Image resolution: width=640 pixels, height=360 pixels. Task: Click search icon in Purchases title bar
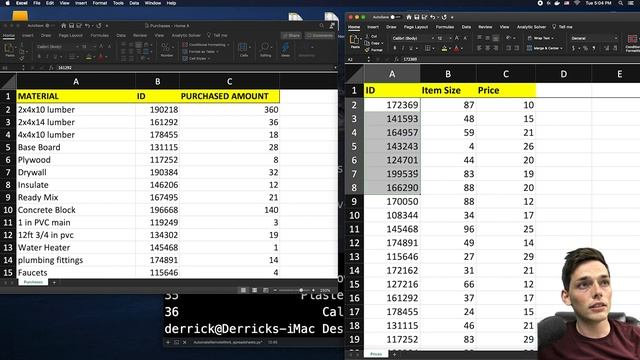coord(322,26)
